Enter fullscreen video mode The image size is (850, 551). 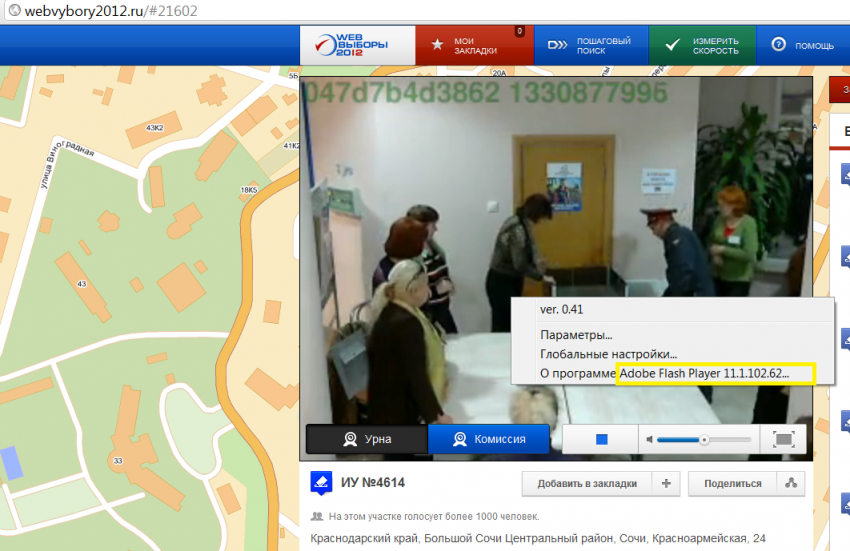tap(783, 439)
